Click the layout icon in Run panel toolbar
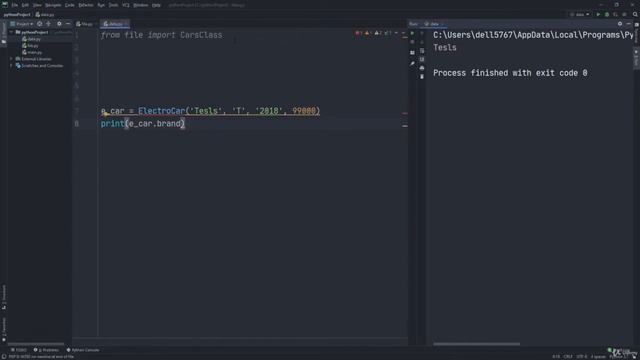Screen dimensions: 640x360 coord(412,53)
